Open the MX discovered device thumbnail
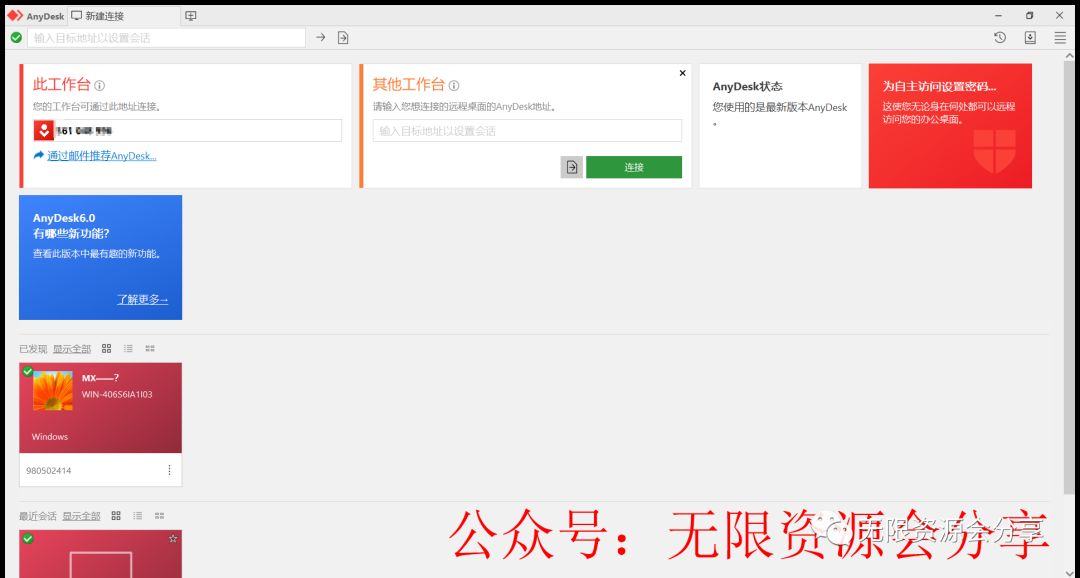Viewport: 1080px width, 578px height. pyautogui.click(x=101, y=408)
